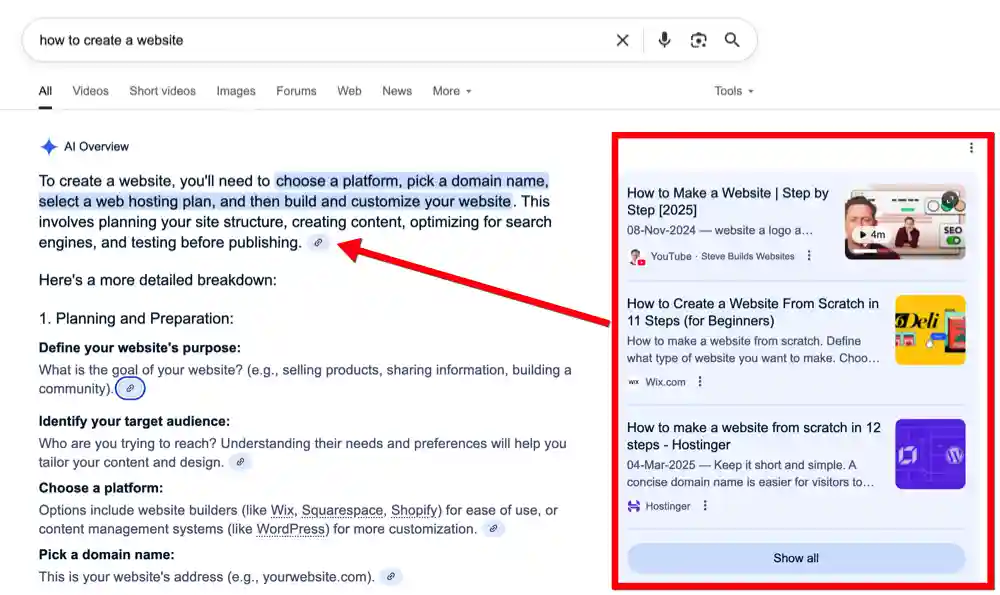Click 'Pick a domain name:' heading

coord(107,555)
